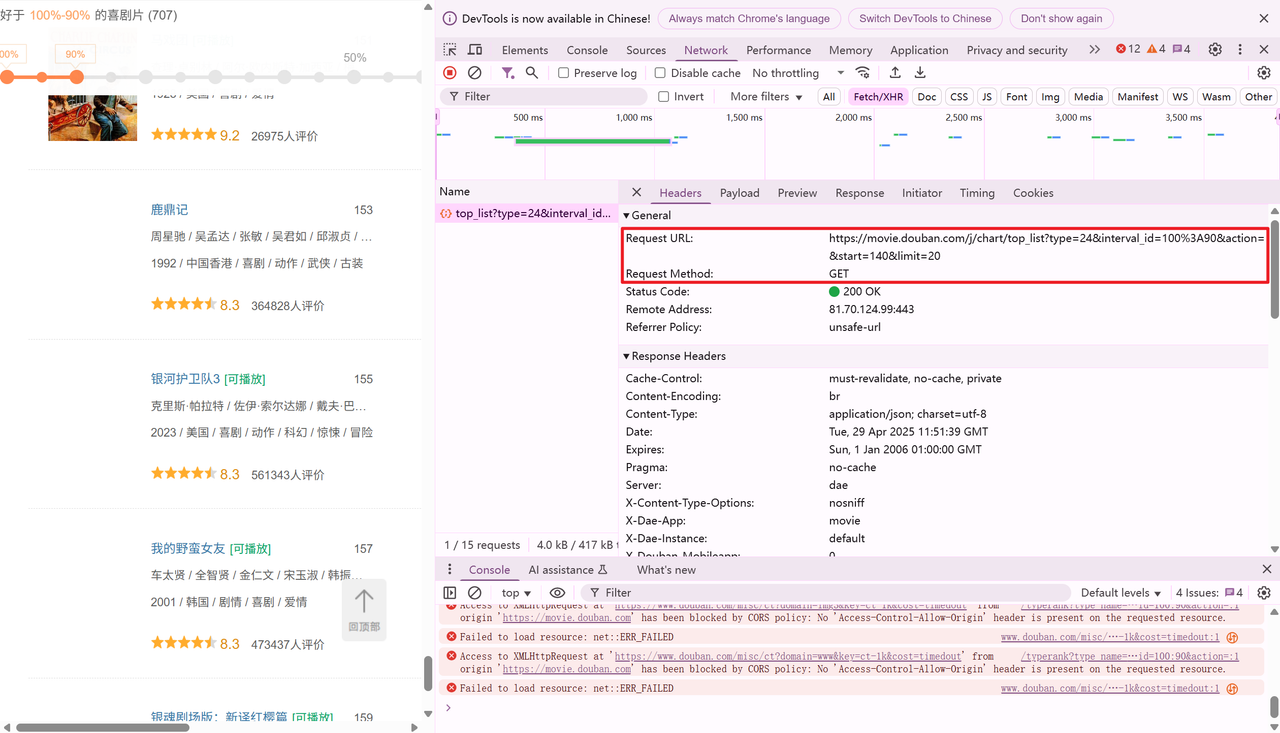Activate the inspect element picker icon
Image resolution: width=1280 pixels, height=733 pixels.
[450, 50]
